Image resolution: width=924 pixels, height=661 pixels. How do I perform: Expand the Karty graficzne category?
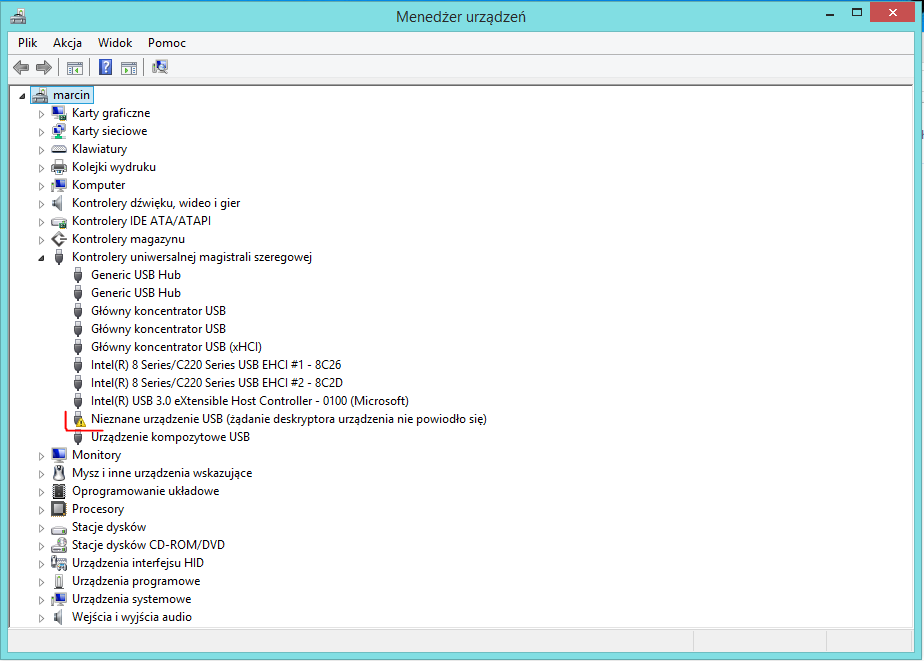41,114
